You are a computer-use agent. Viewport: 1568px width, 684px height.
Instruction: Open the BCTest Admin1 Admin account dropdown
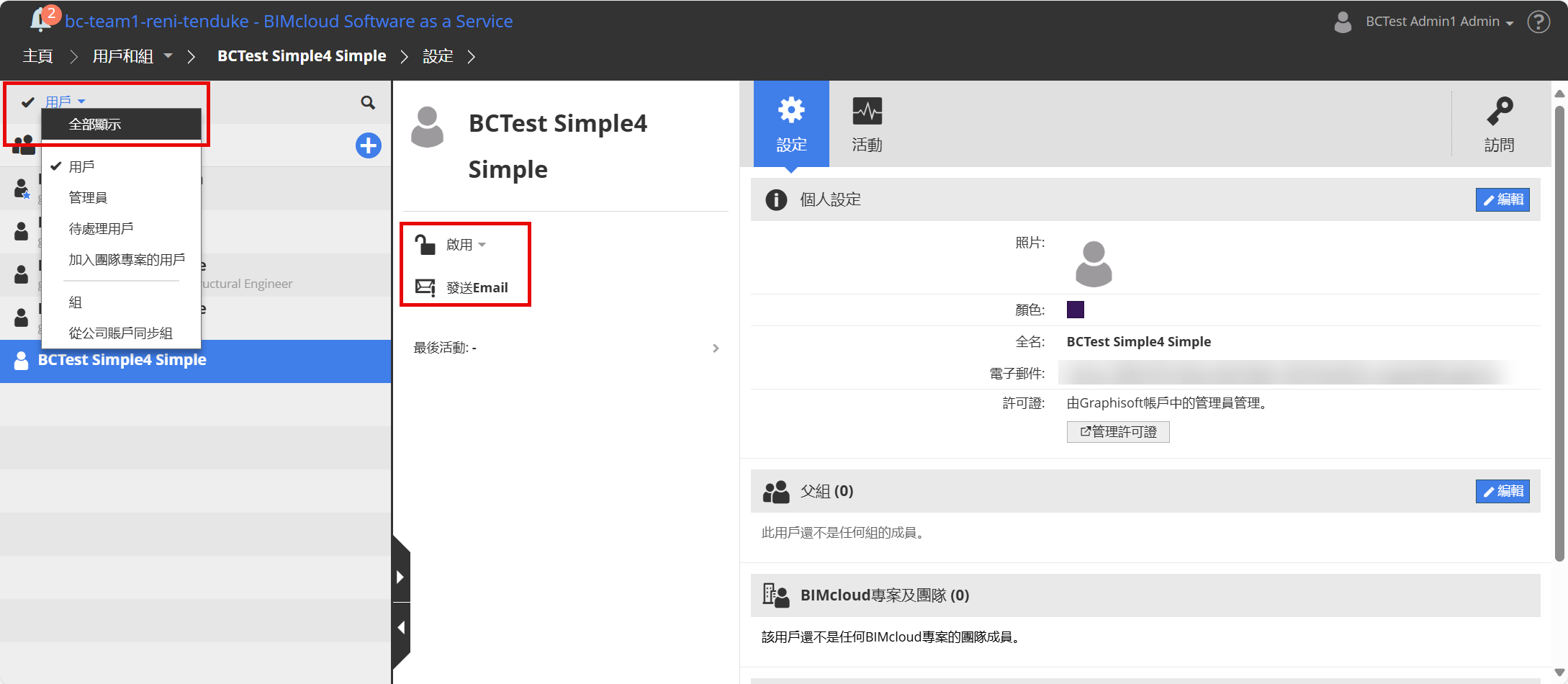1439,22
